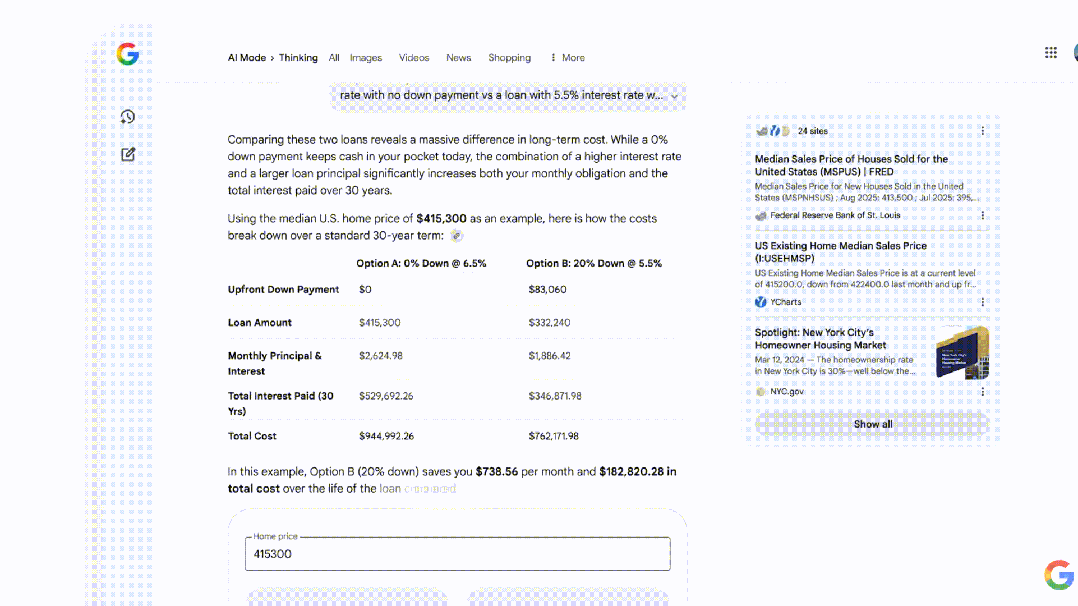Image resolution: width=1078 pixels, height=606 pixels.
Task: Open AI Mode history icon
Action: pos(128,117)
